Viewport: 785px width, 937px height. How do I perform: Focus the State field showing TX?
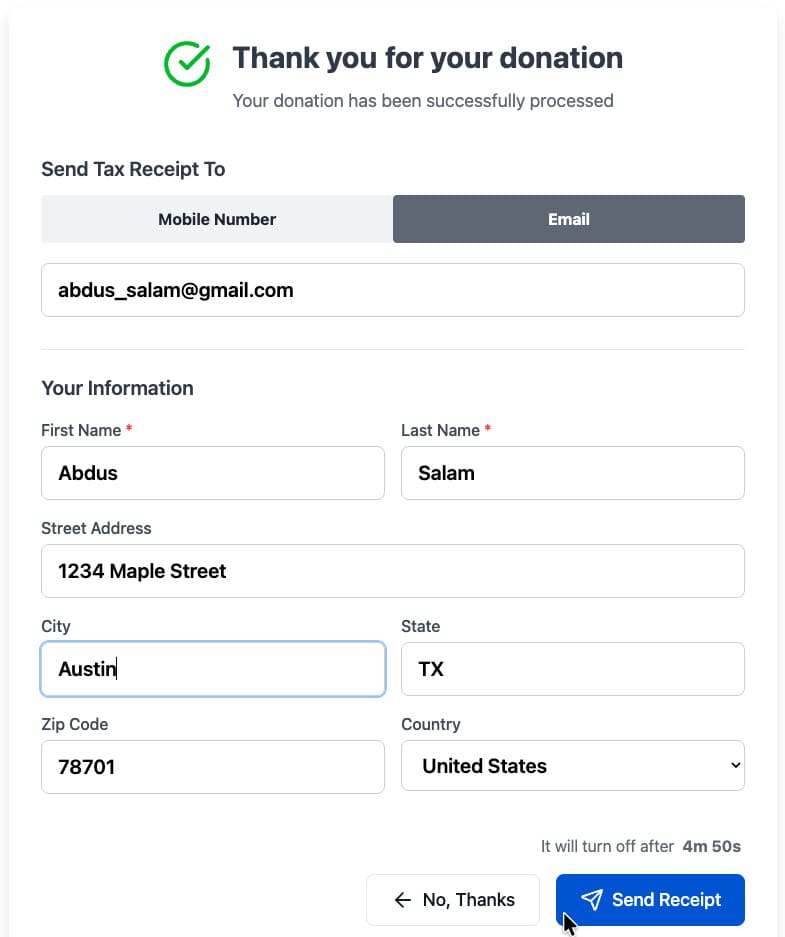[x=573, y=669]
